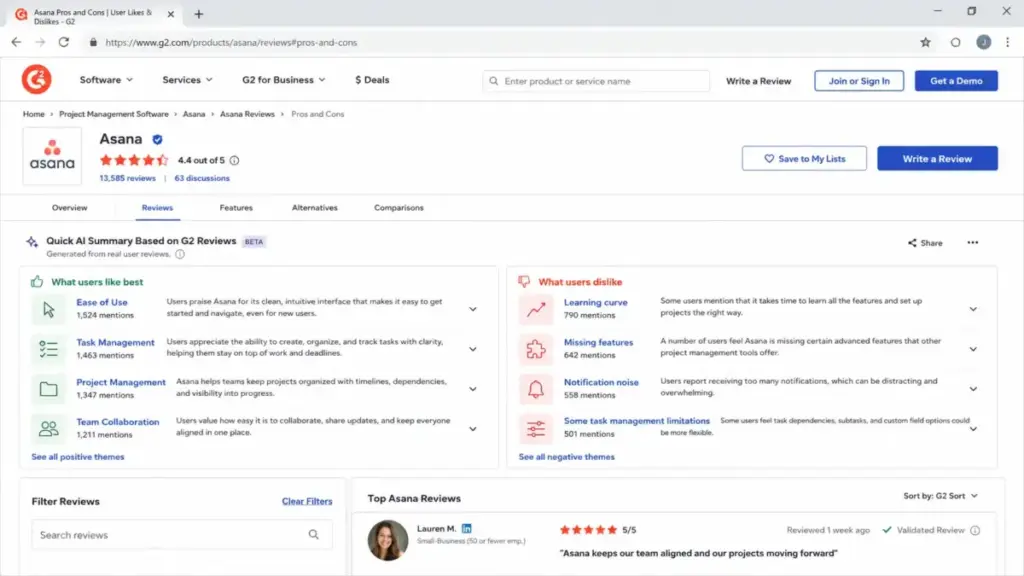Screen dimensions: 1024x576
Task: Expand the Task Management row
Action: [x=472, y=349]
